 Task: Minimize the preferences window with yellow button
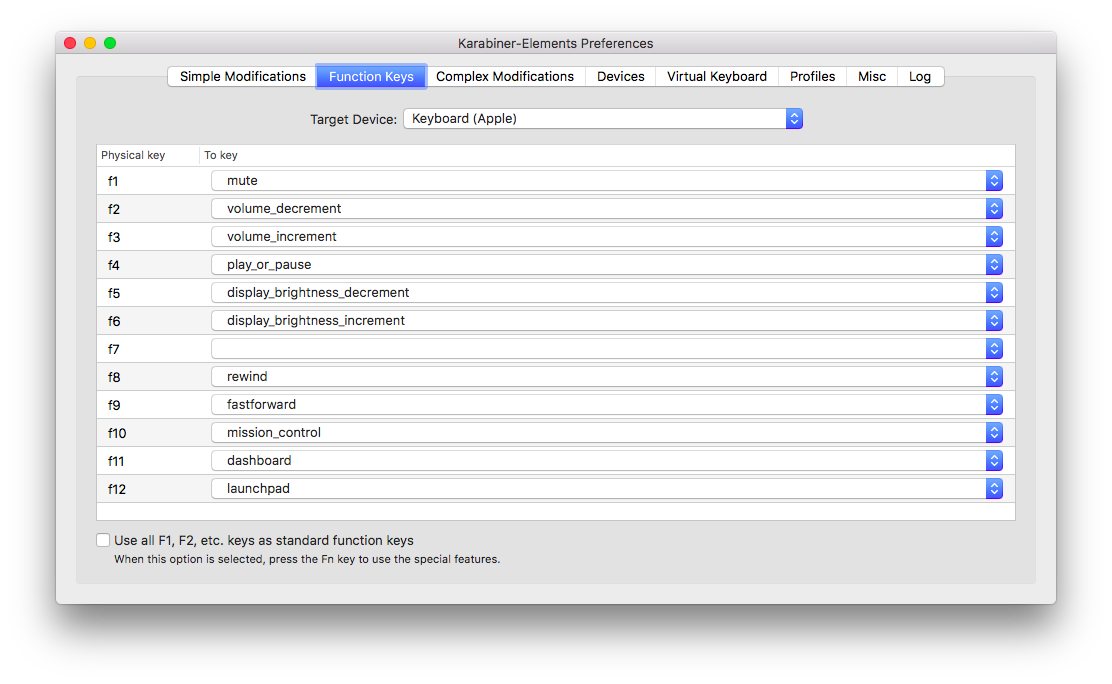[90, 43]
